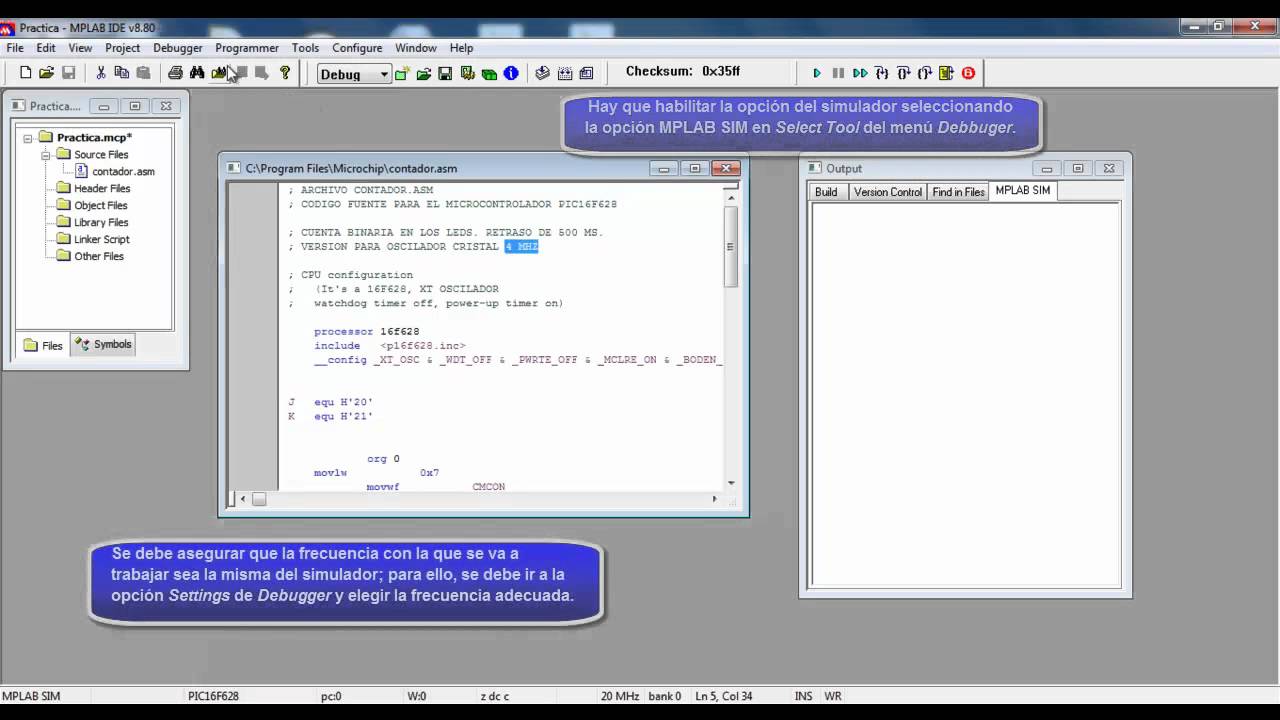
Task: Switch to the Find in Files tab
Action: (x=958, y=192)
